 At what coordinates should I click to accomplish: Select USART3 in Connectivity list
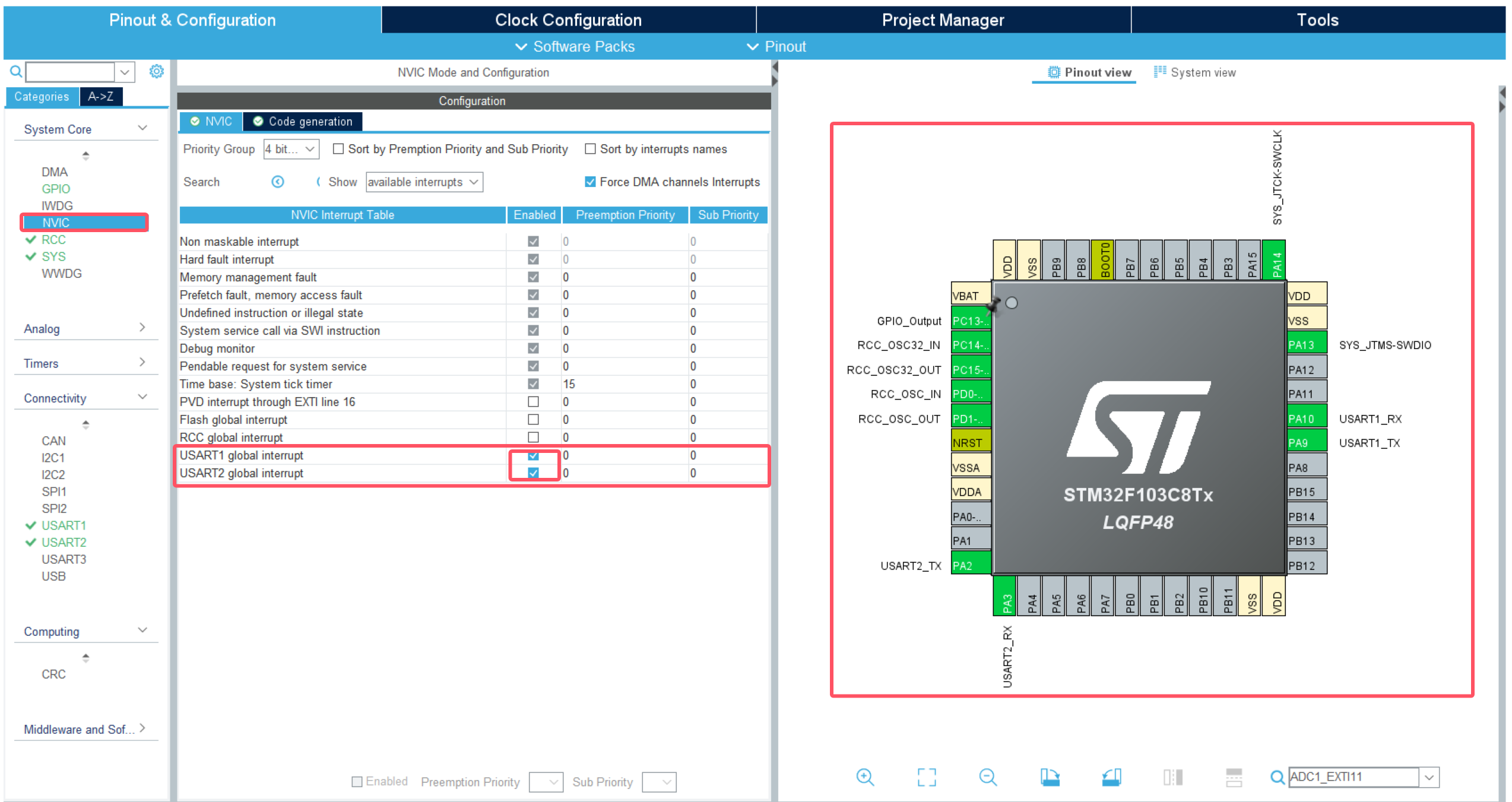point(64,559)
